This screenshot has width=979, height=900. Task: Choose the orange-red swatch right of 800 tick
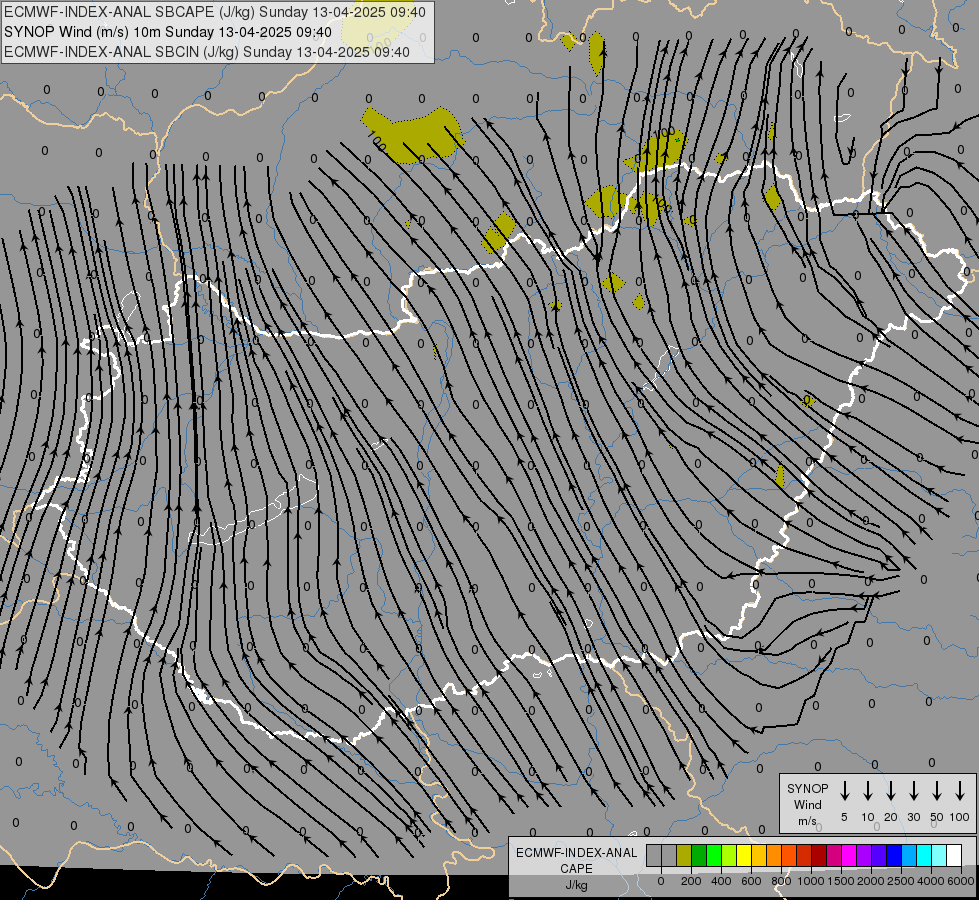[x=789, y=856]
